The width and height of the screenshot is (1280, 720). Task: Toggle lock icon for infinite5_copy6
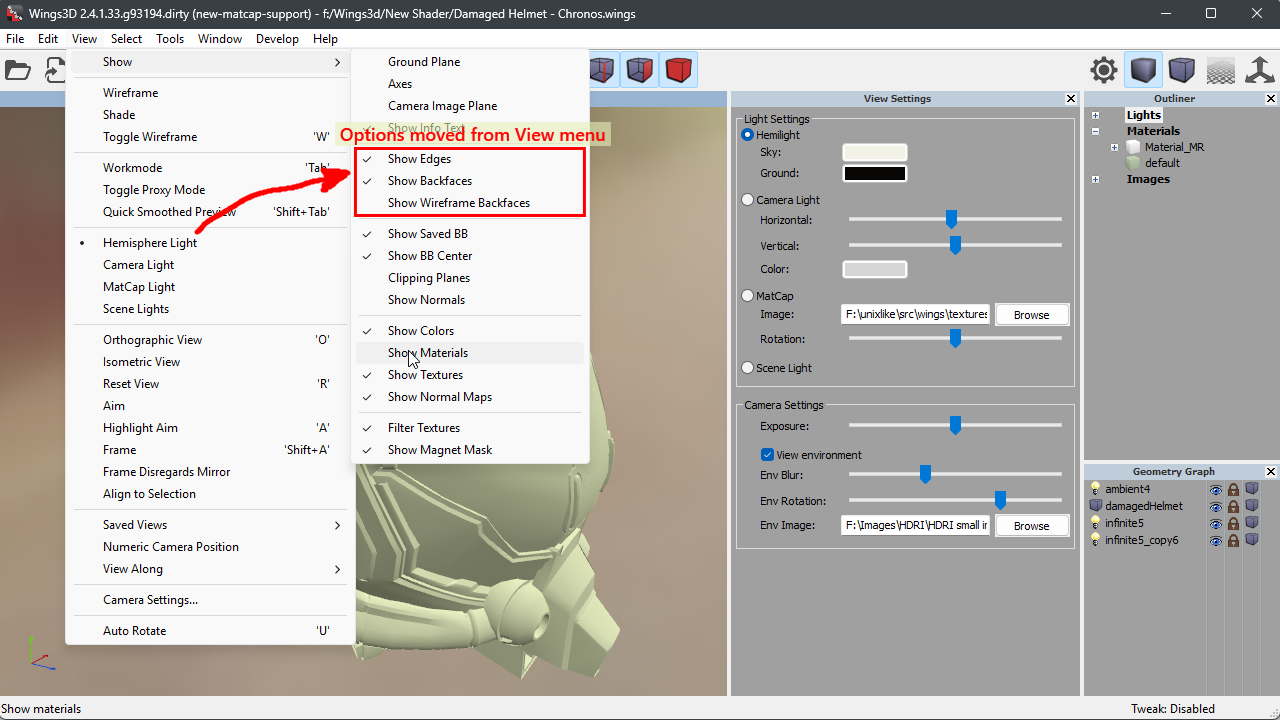[x=1234, y=541]
